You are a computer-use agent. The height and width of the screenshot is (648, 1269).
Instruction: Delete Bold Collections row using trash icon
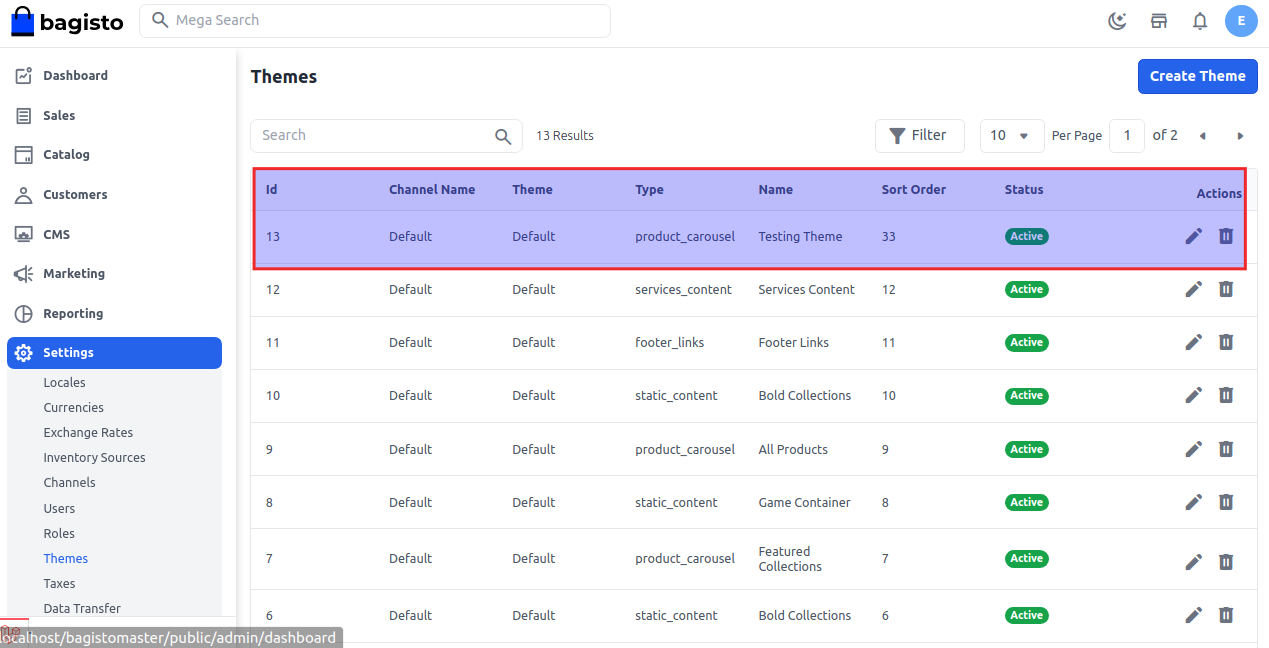click(1226, 395)
